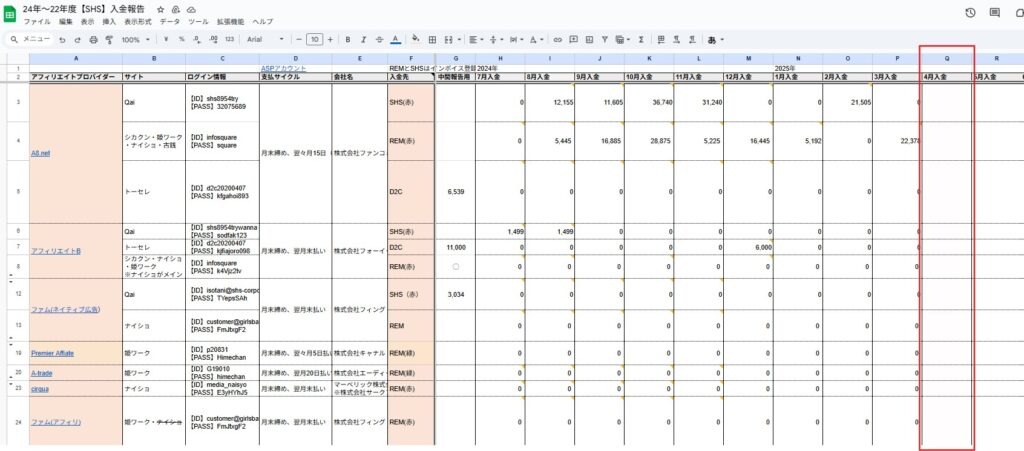The width and height of the screenshot is (1024, 451).
Task: Select cell containing 6,539
Action: coord(455,192)
